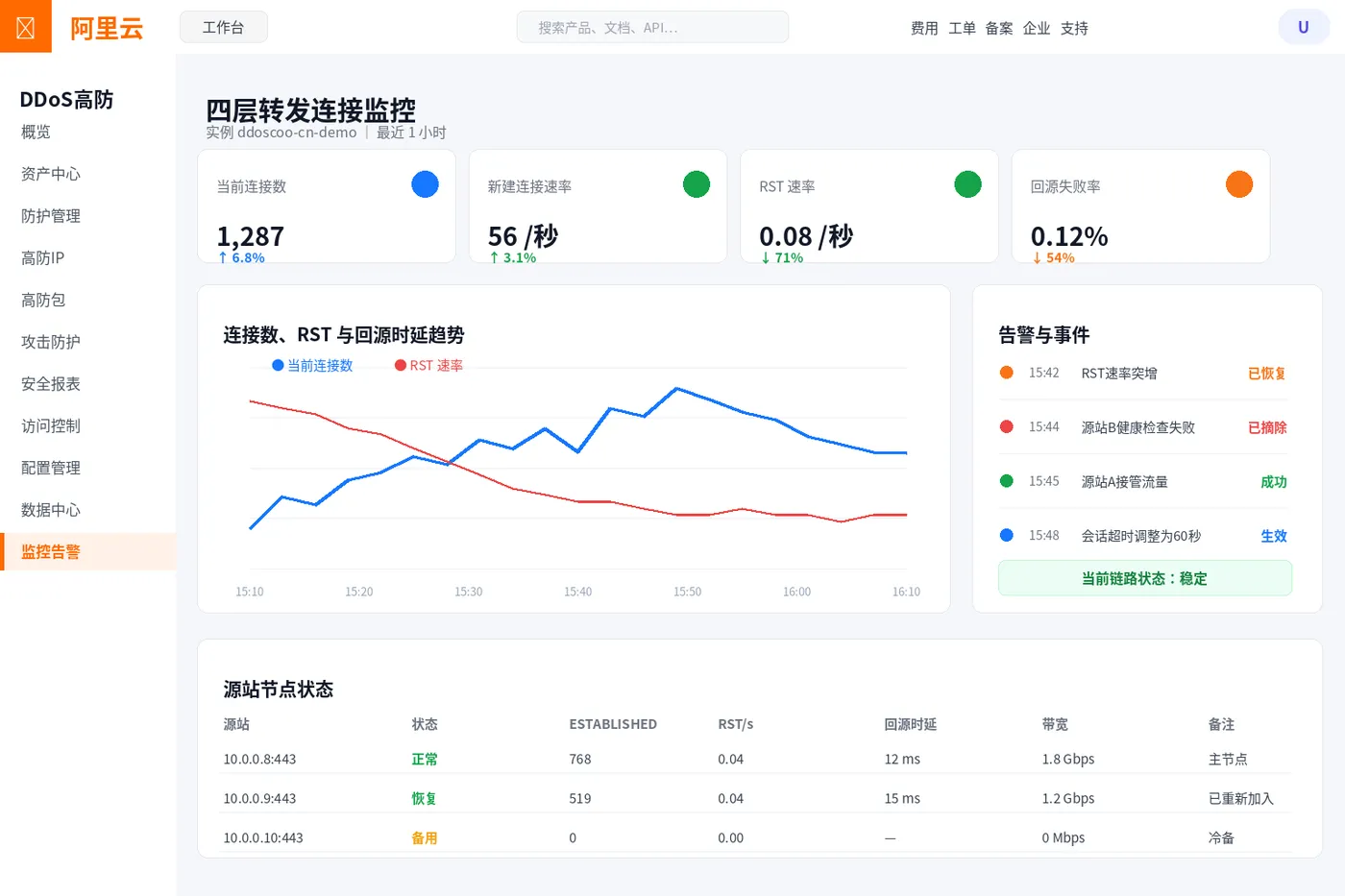
Task: Click the 最近 1 小时 time range text
Action: point(411,133)
